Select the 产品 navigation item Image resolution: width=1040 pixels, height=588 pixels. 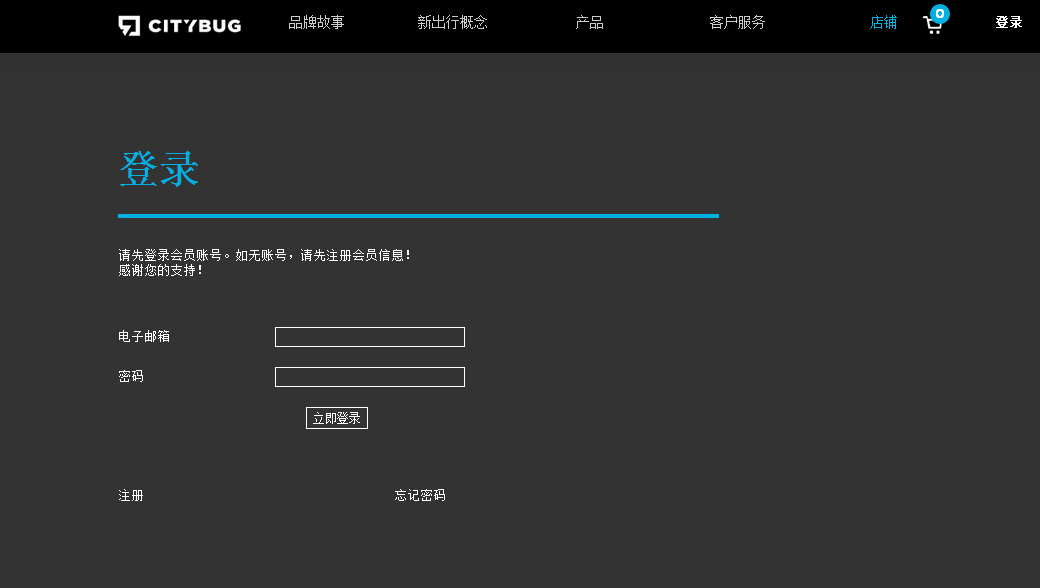pyautogui.click(x=589, y=23)
